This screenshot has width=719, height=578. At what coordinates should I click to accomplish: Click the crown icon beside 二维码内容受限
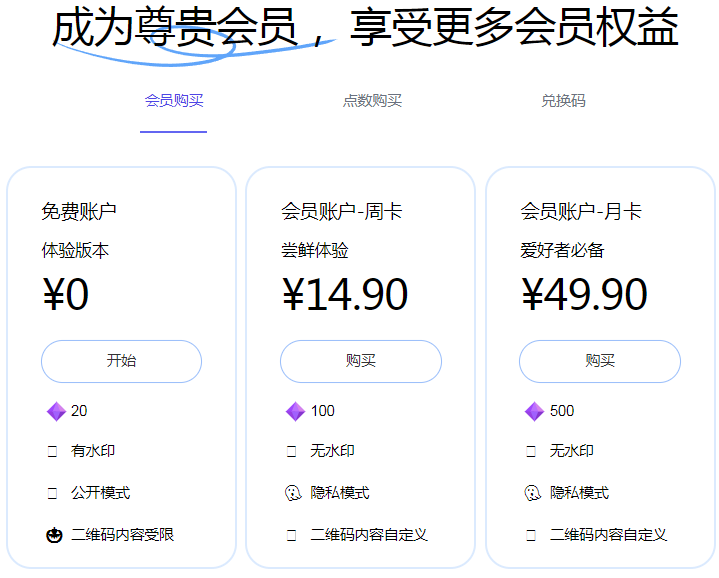[x=54, y=535]
